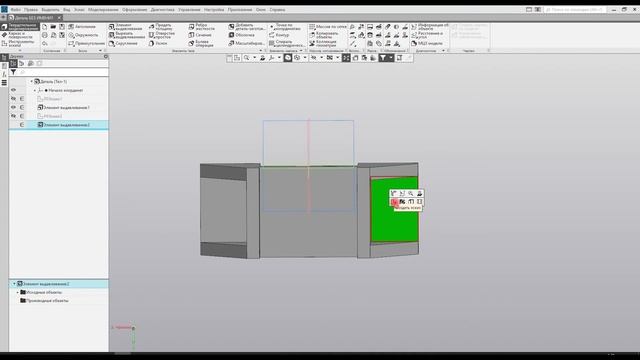This screenshot has height=360, width=640.
Task: Choose the Прямоугольник sketch tool
Action: tap(87, 43)
